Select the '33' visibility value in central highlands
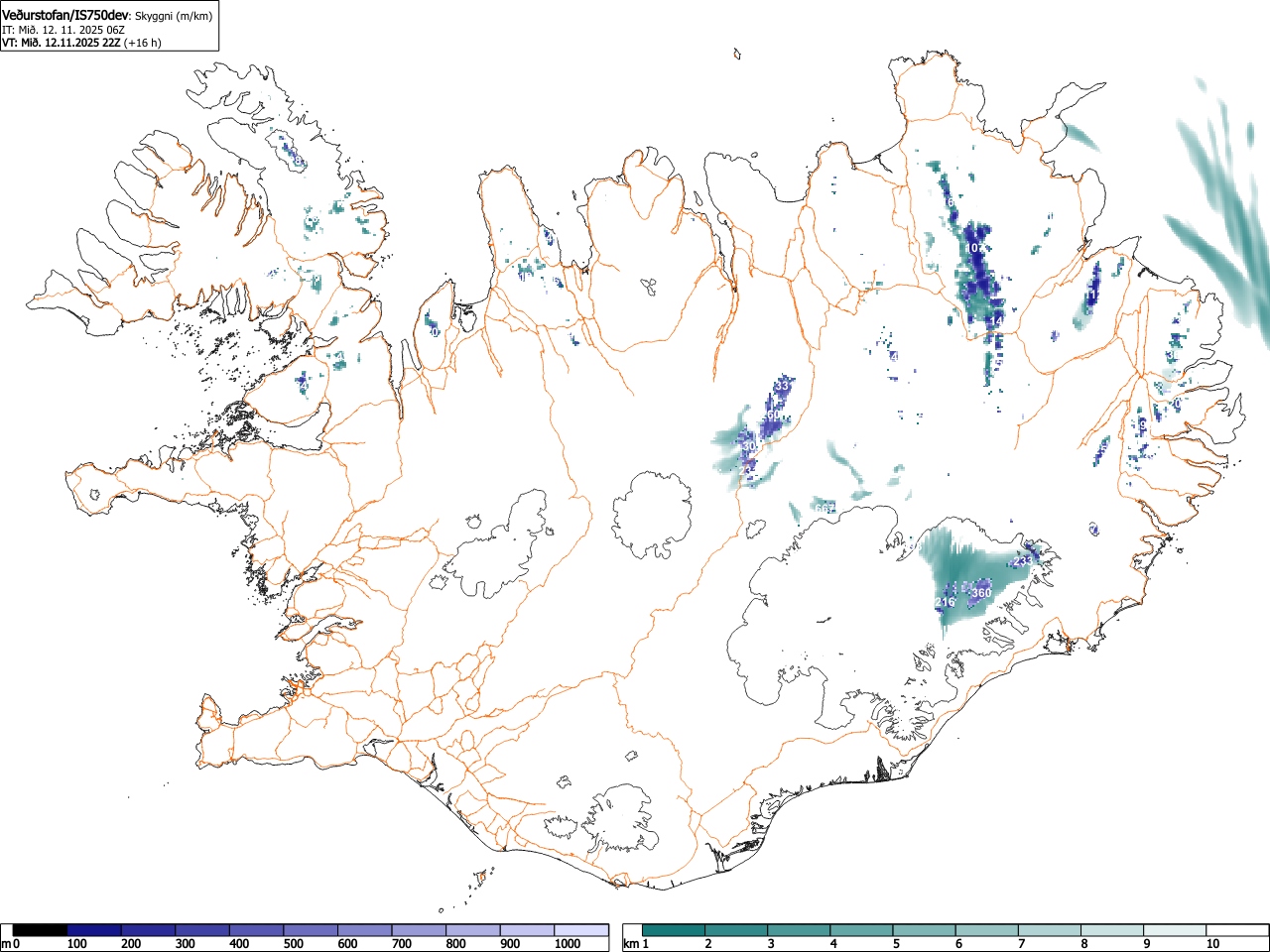1270x952 pixels. pyautogui.click(x=782, y=385)
